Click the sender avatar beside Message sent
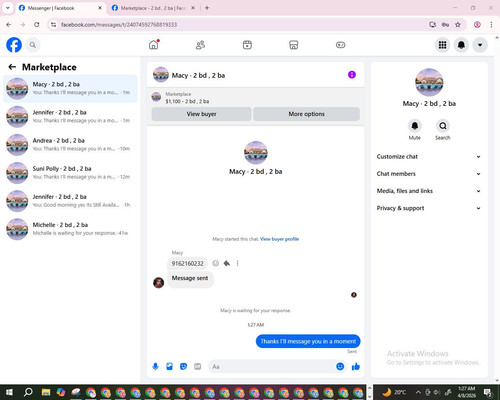 click(158, 282)
